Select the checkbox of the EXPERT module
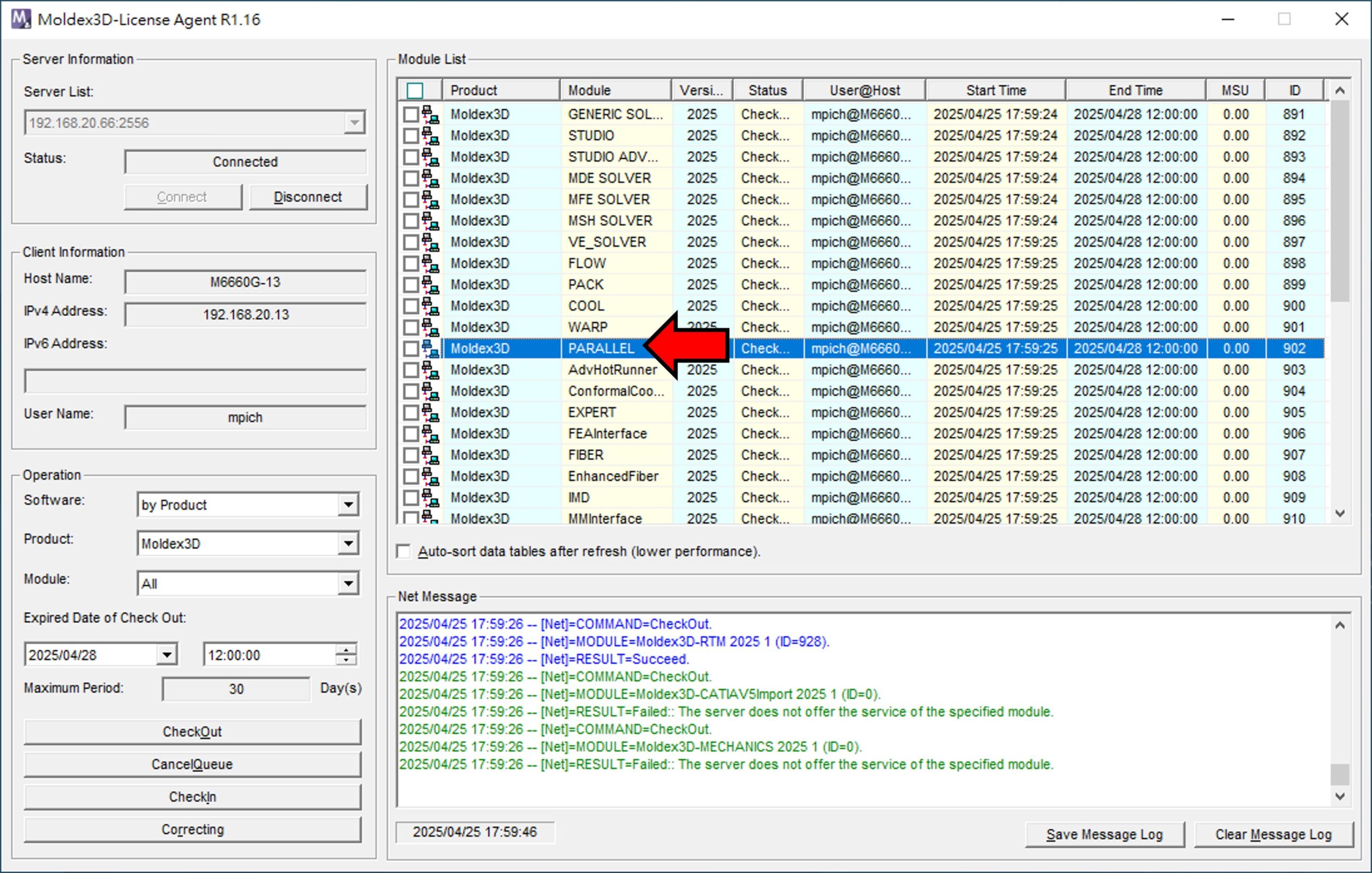The width and height of the screenshot is (1372, 873). (411, 412)
